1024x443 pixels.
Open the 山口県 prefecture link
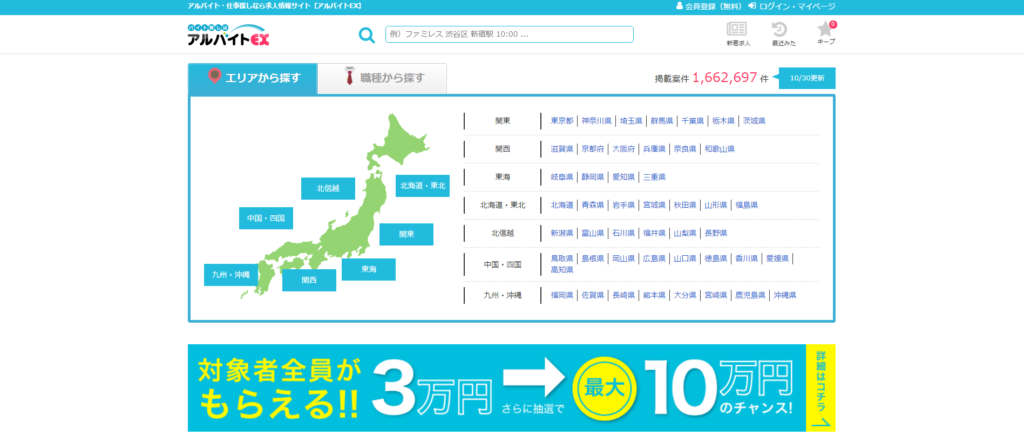pos(685,259)
